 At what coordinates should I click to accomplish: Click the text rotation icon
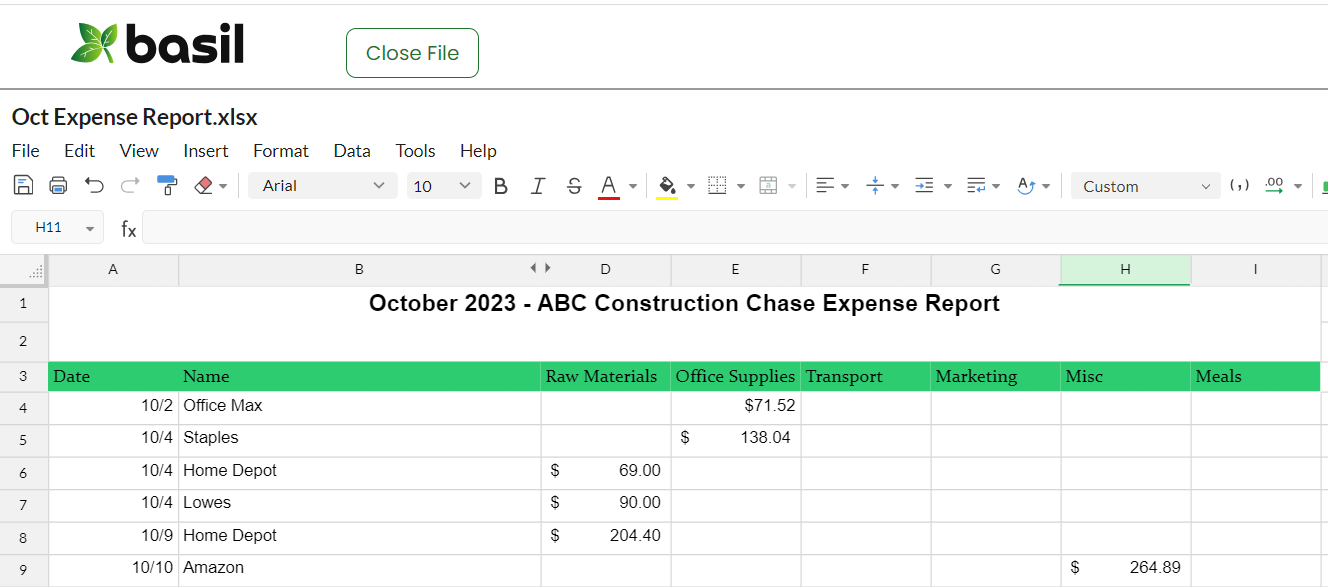(1026, 186)
